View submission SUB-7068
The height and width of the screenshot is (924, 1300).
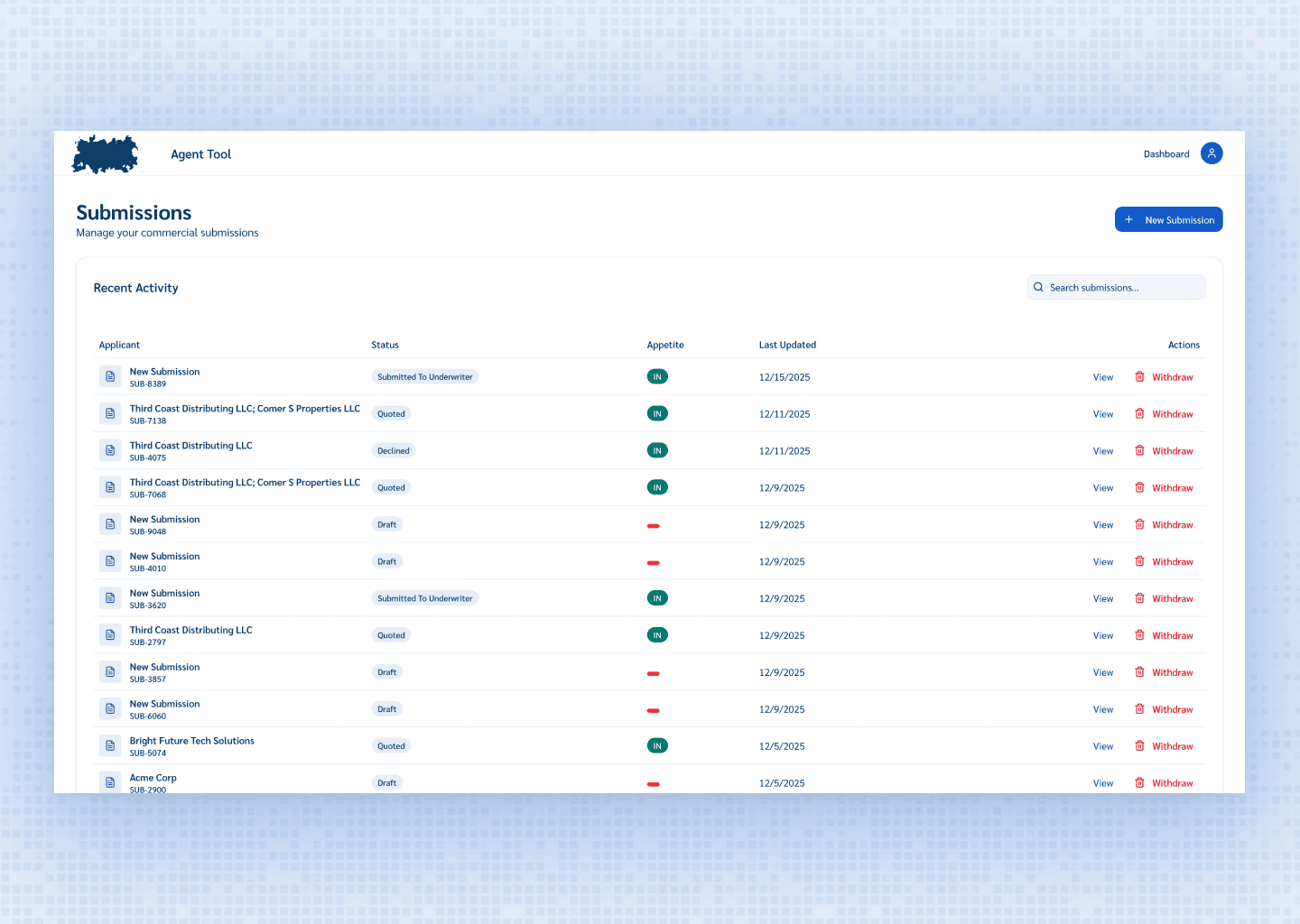point(1102,488)
